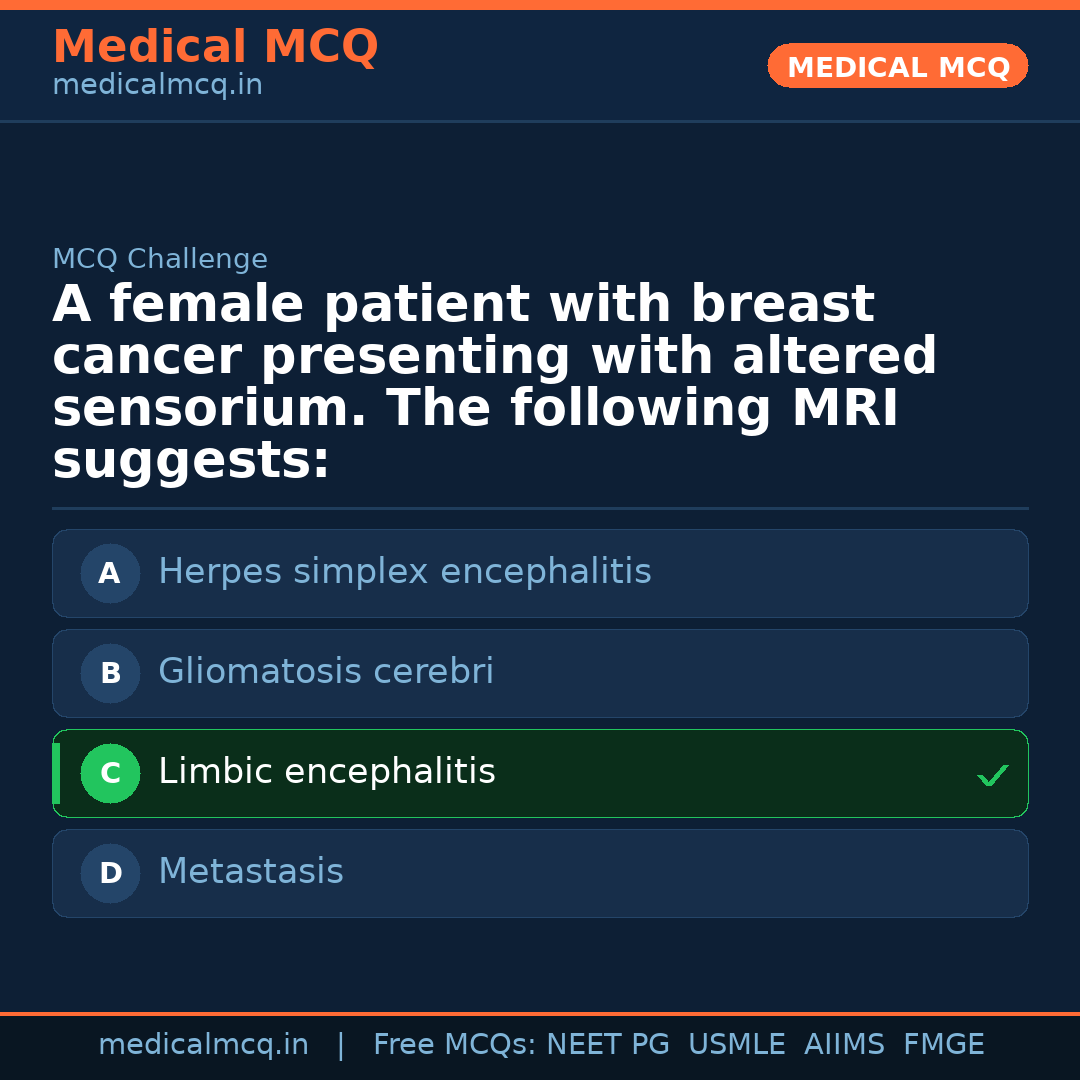Select the Herpes simplex encephalitis answer text
Viewport: 1080px width, 1080px height.
point(404,572)
